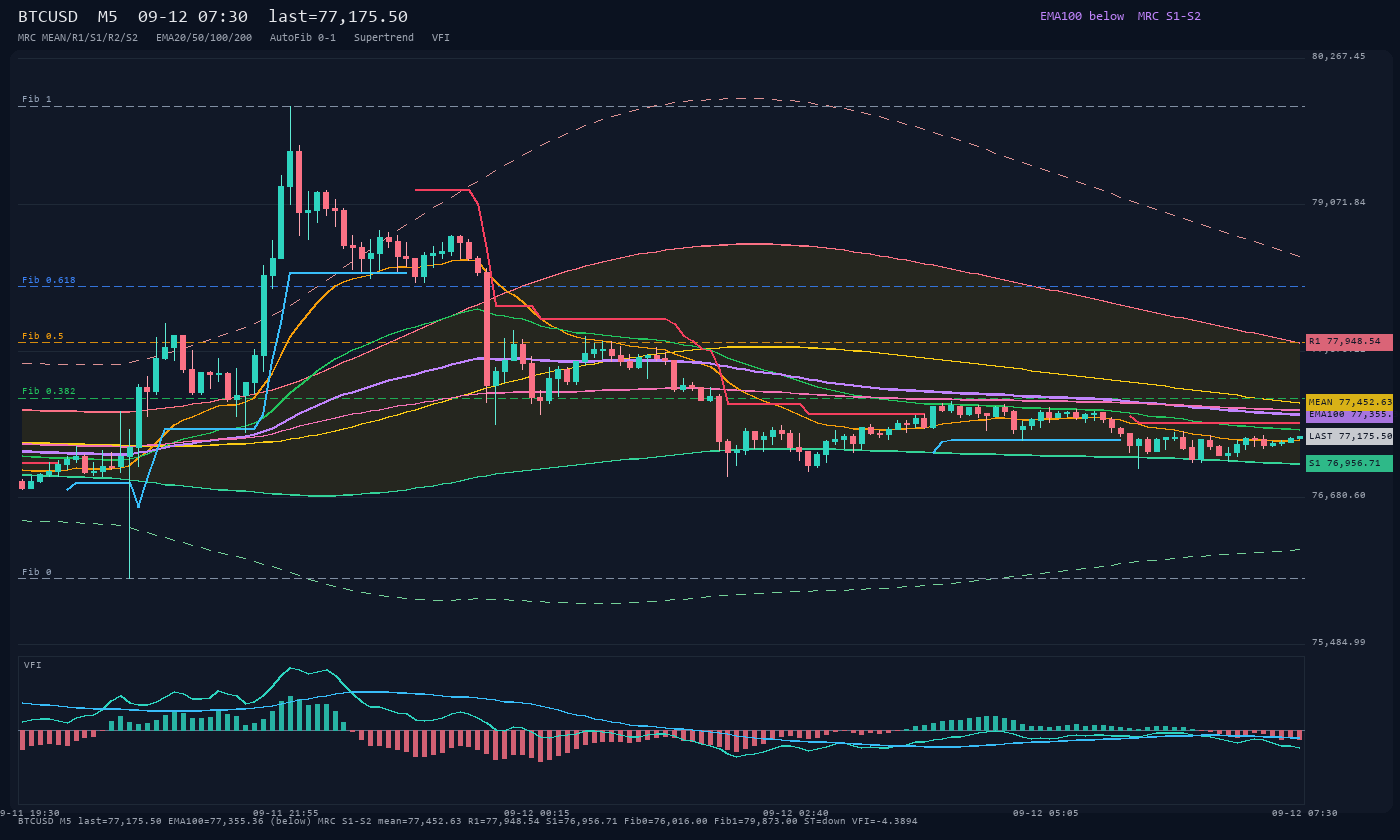Screen dimensions: 1400x840
Task: Select the MRC MEAN/R1/S1/R2/S2 legend entry
Action: tap(78, 37)
